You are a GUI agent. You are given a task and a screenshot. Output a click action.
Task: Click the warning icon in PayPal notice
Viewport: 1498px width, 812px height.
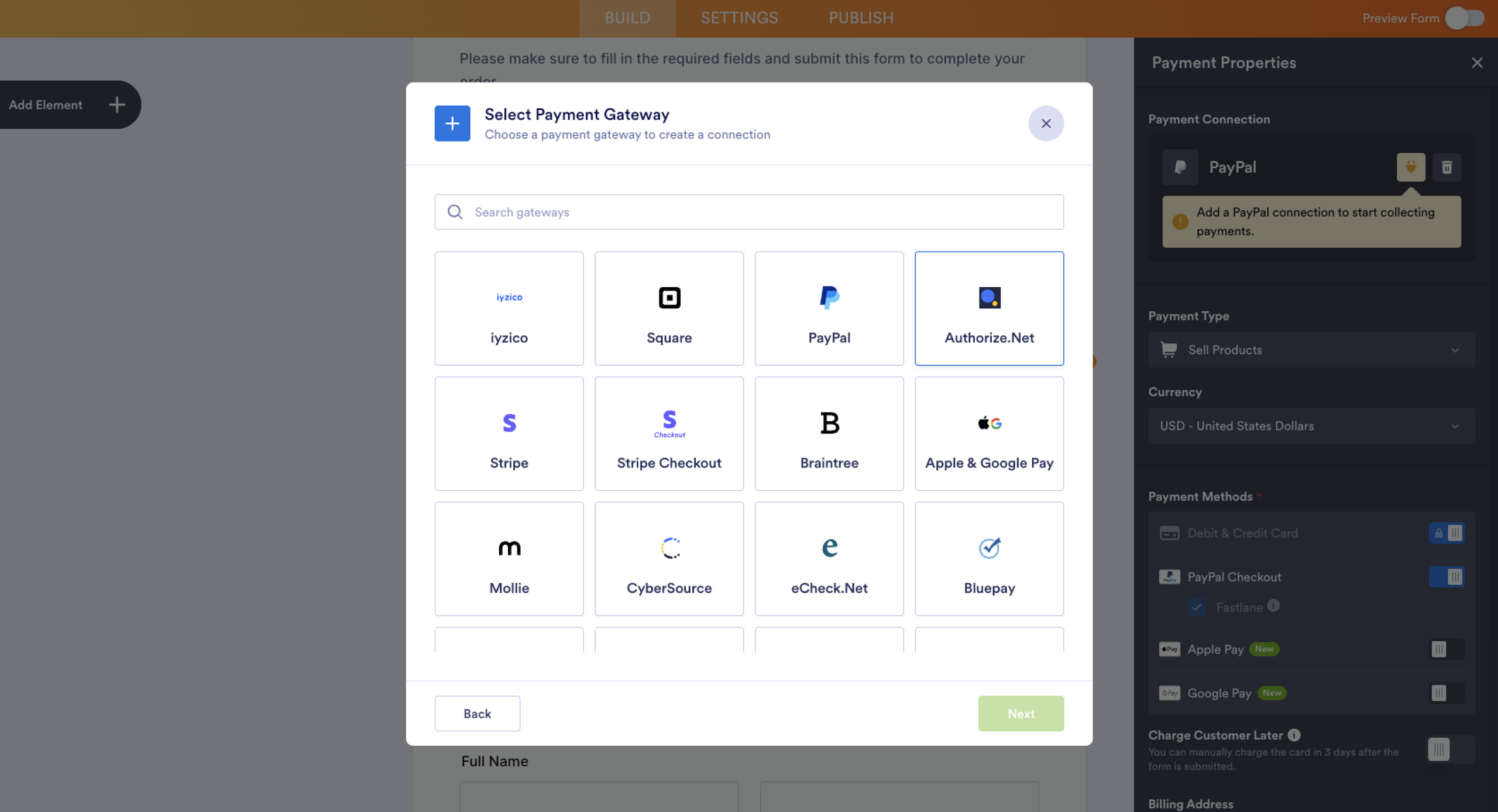1180,222
